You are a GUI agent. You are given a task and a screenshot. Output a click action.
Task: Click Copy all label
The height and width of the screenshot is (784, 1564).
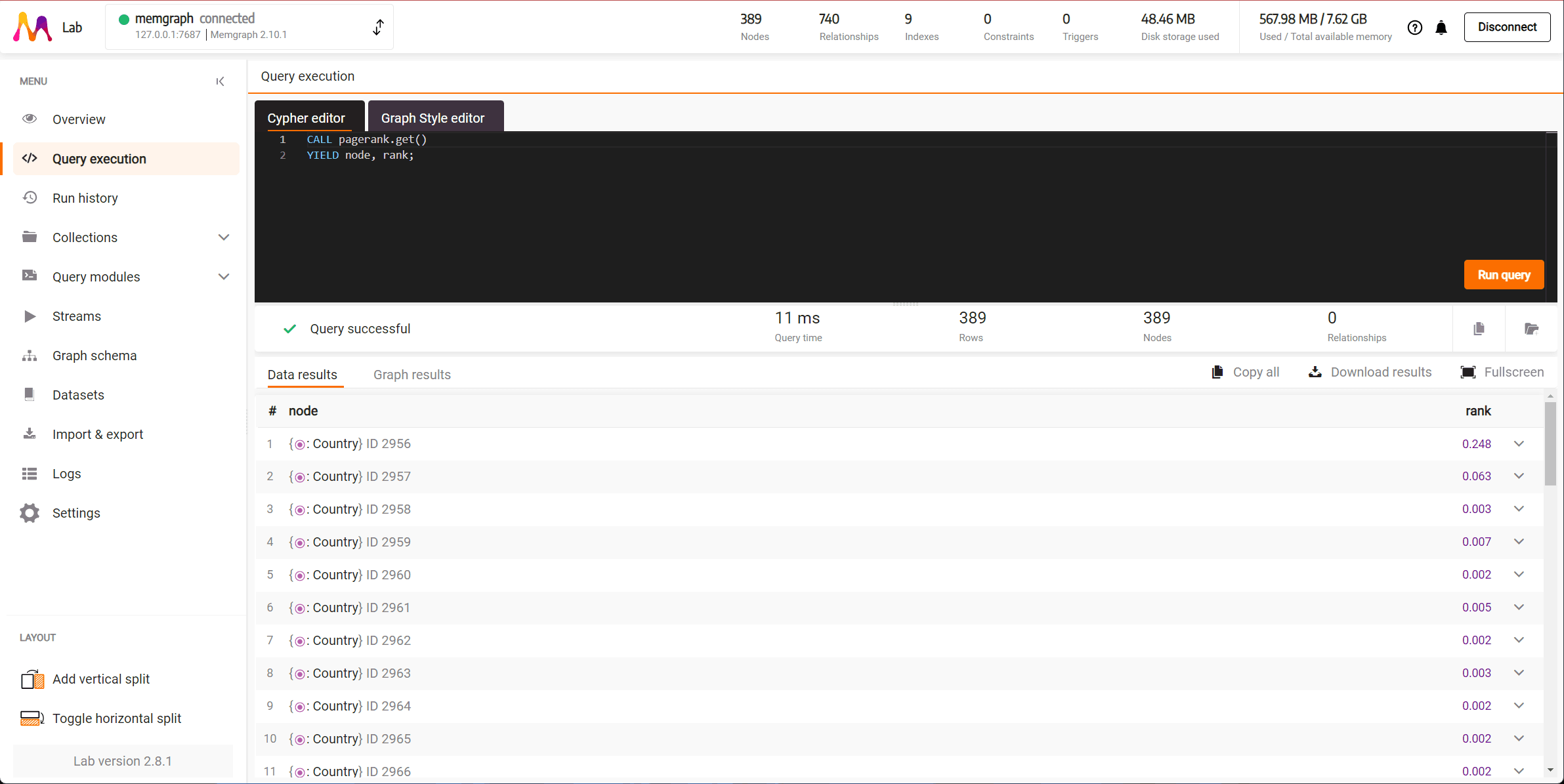tap(1256, 372)
